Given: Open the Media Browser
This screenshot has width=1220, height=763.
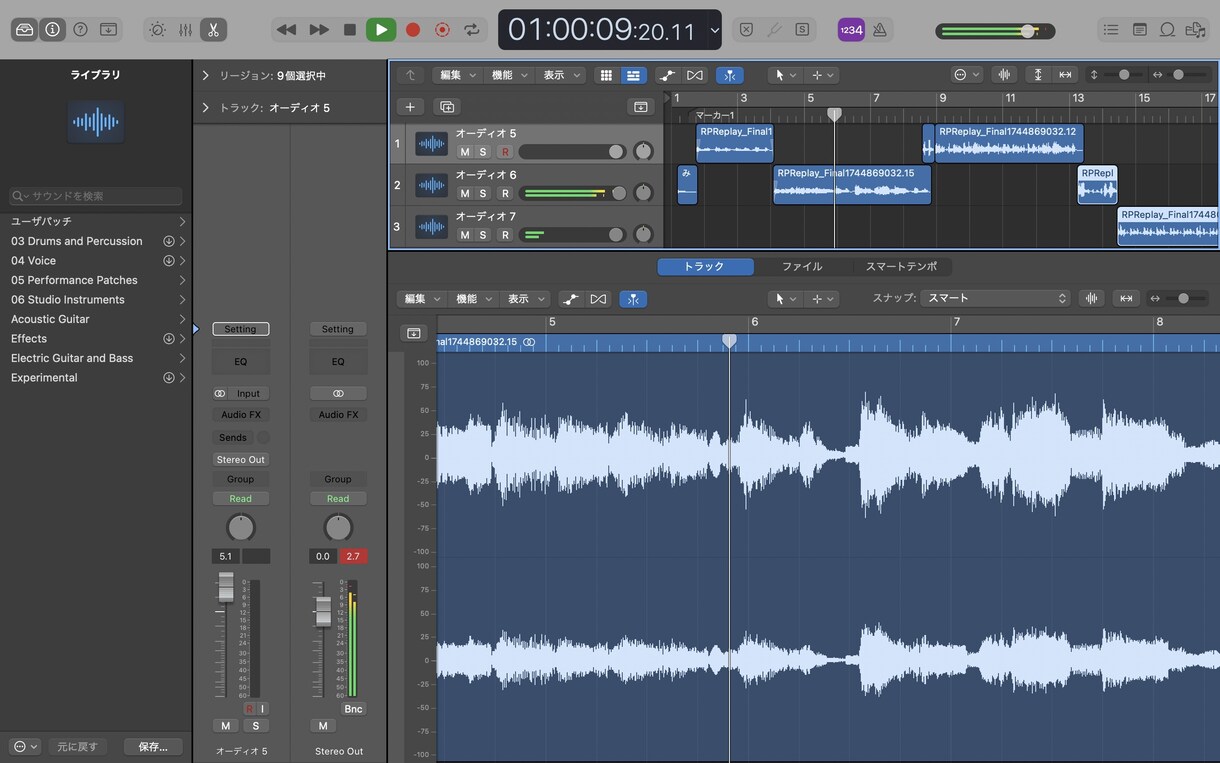Looking at the screenshot, I should [x=1195, y=29].
